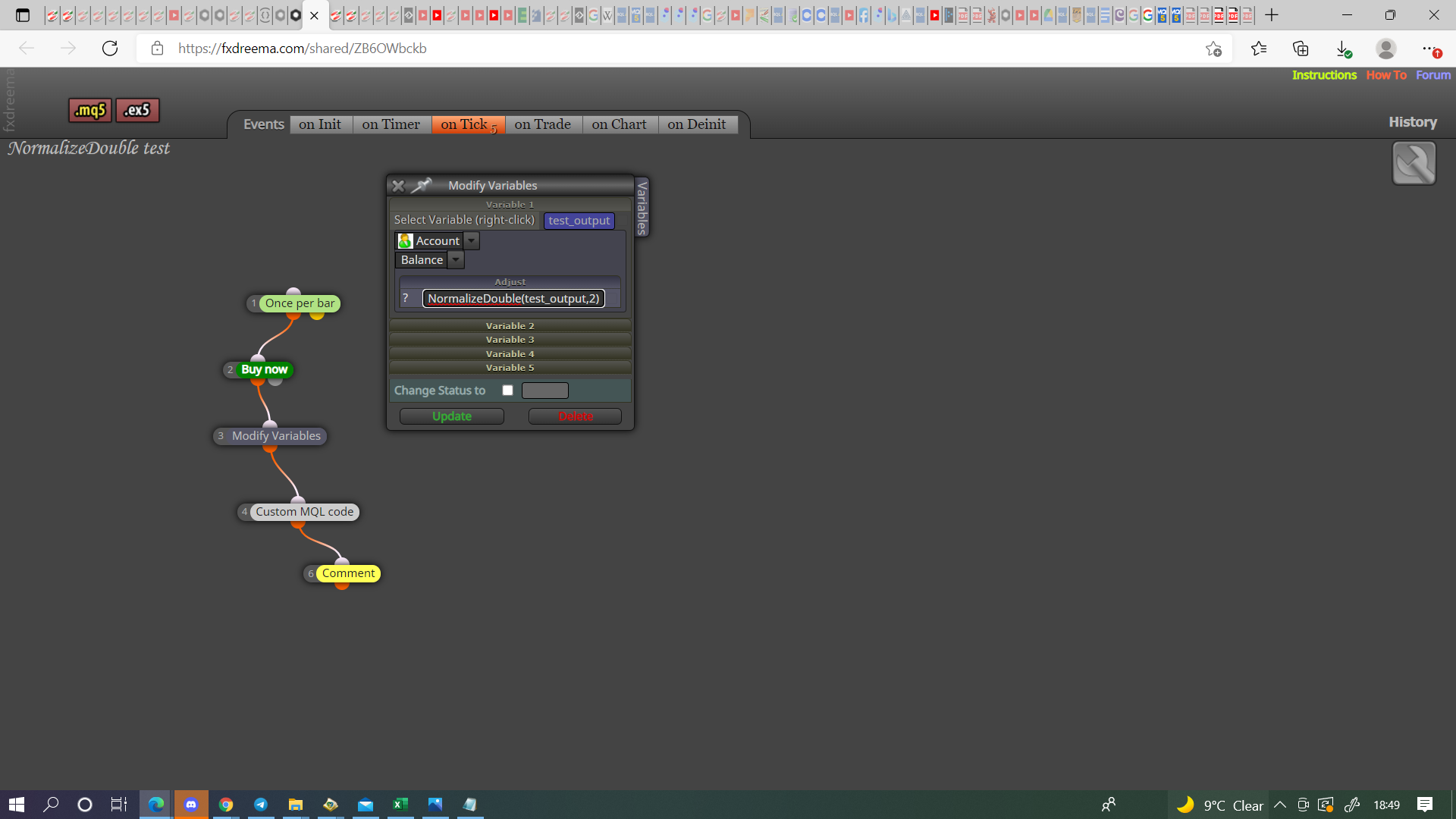Select the on Tick tab
The width and height of the screenshot is (1456, 819).
(x=468, y=124)
